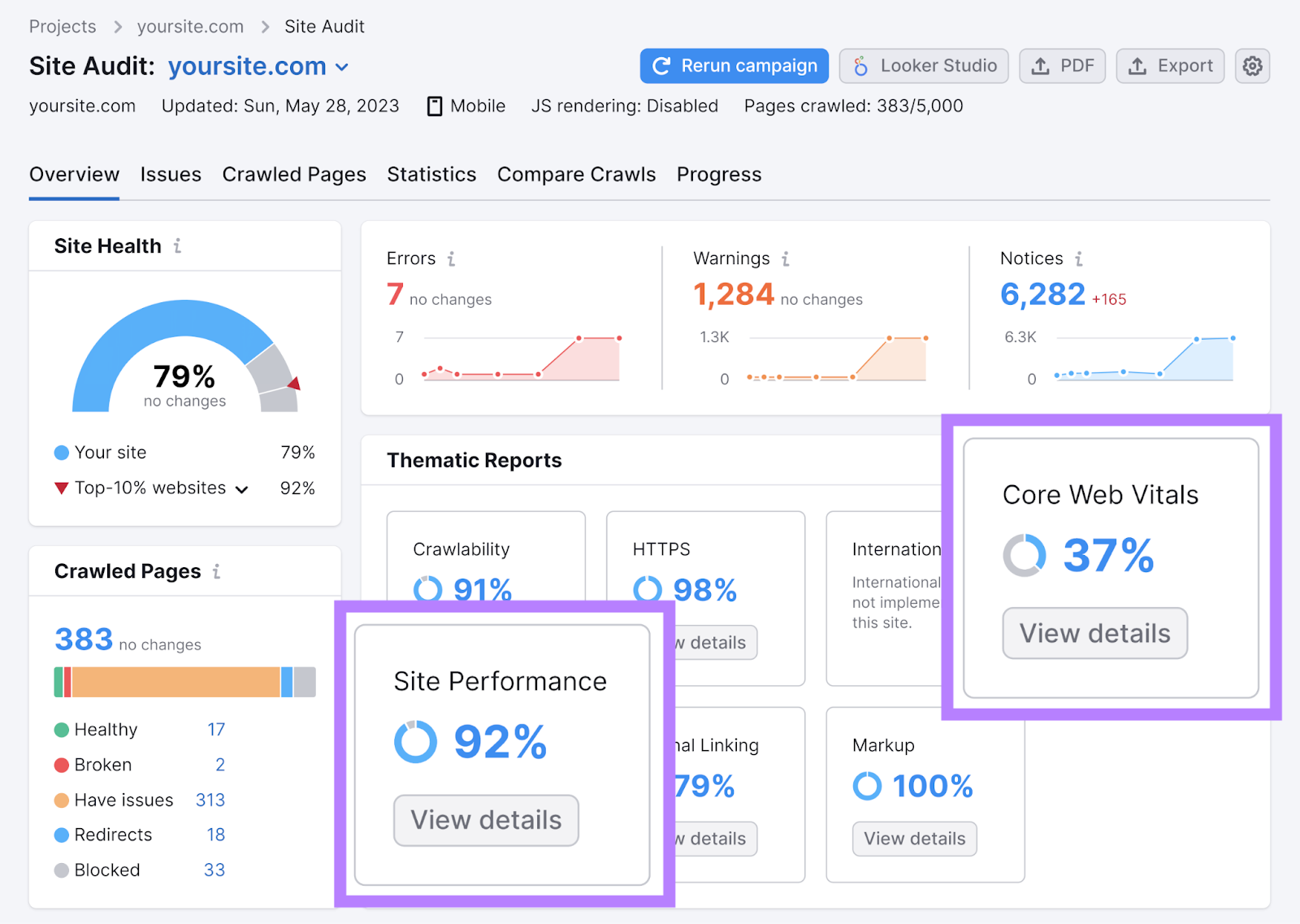This screenshot has width=1300, height=924.
Task: Click the Warnings info icon
Action: tap(785, 258)
